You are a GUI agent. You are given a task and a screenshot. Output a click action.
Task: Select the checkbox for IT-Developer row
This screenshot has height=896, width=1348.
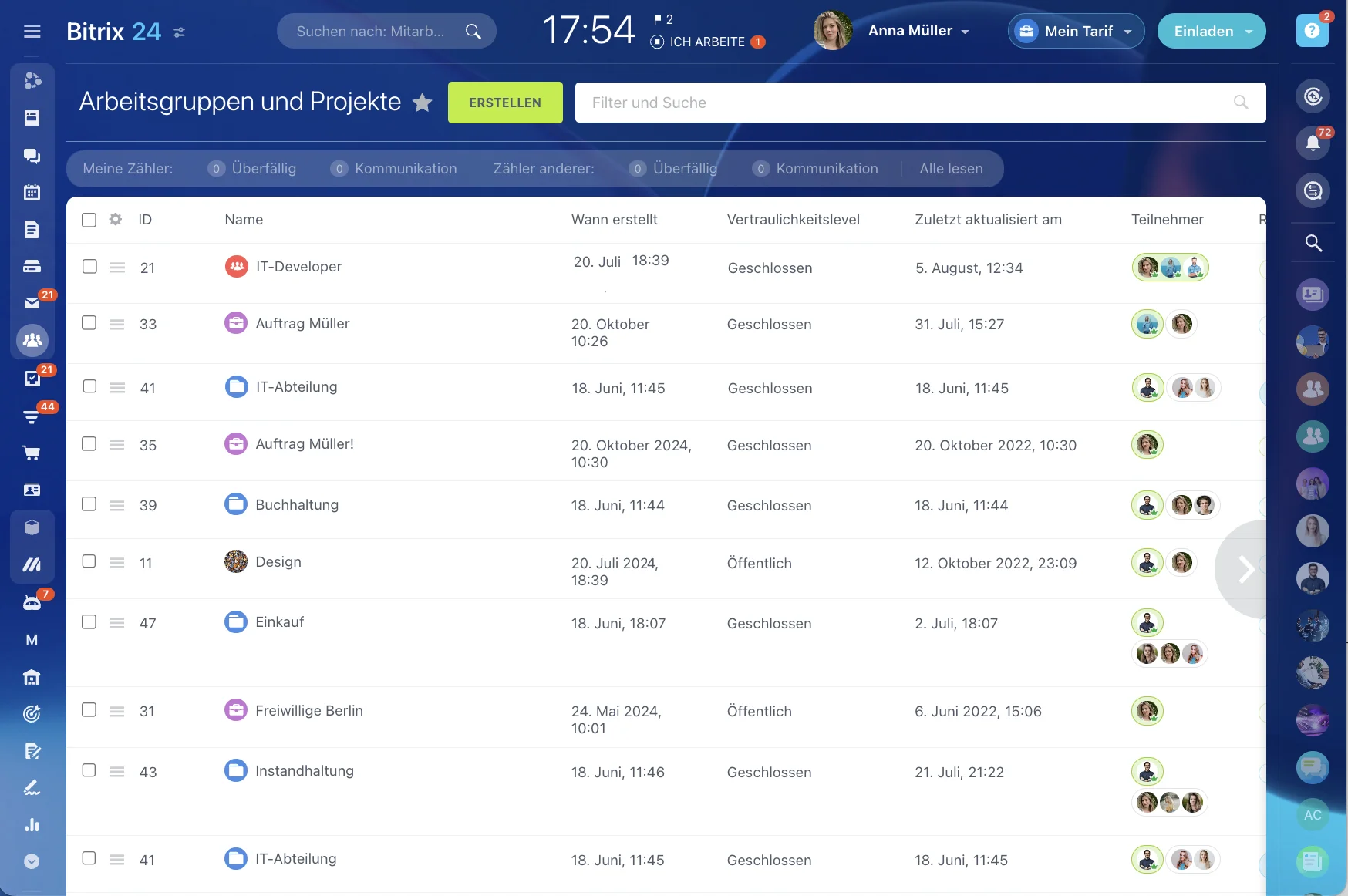point(89,267)
